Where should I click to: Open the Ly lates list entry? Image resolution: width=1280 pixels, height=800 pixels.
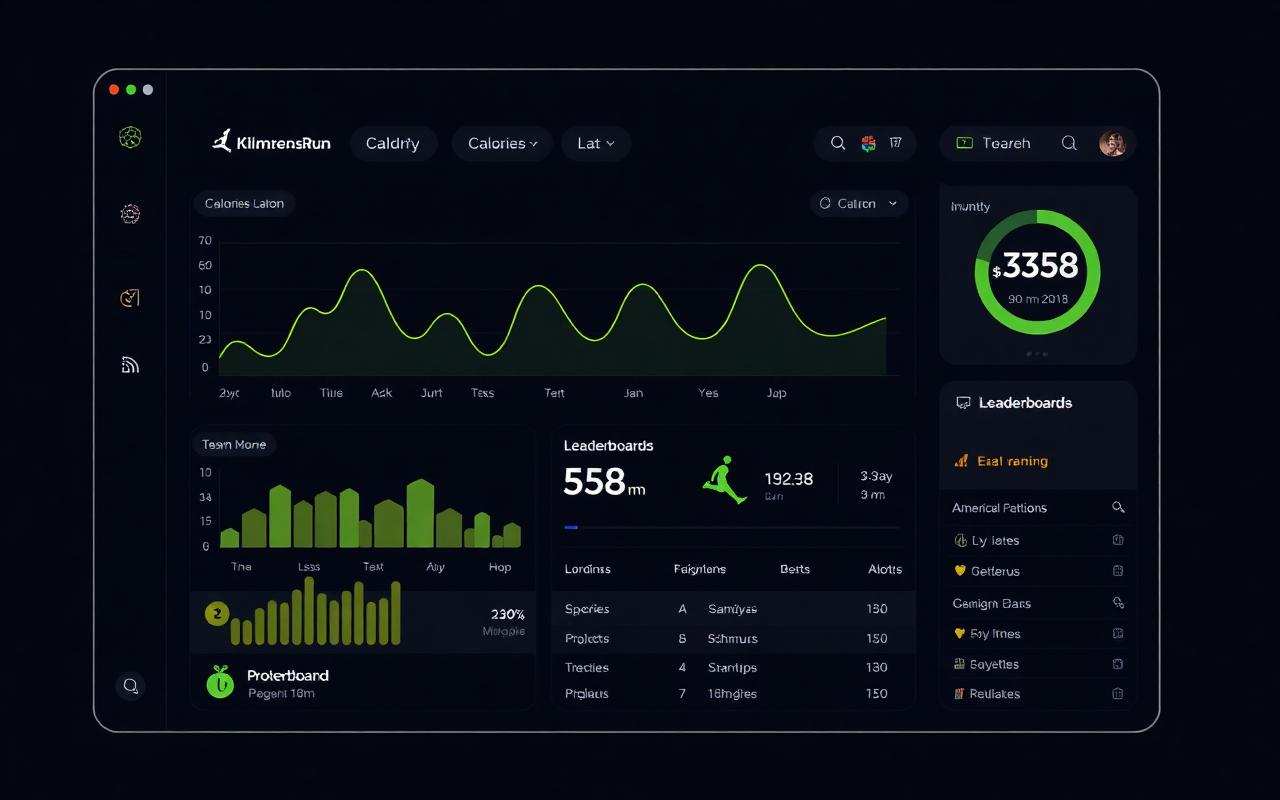[1037, 540]
